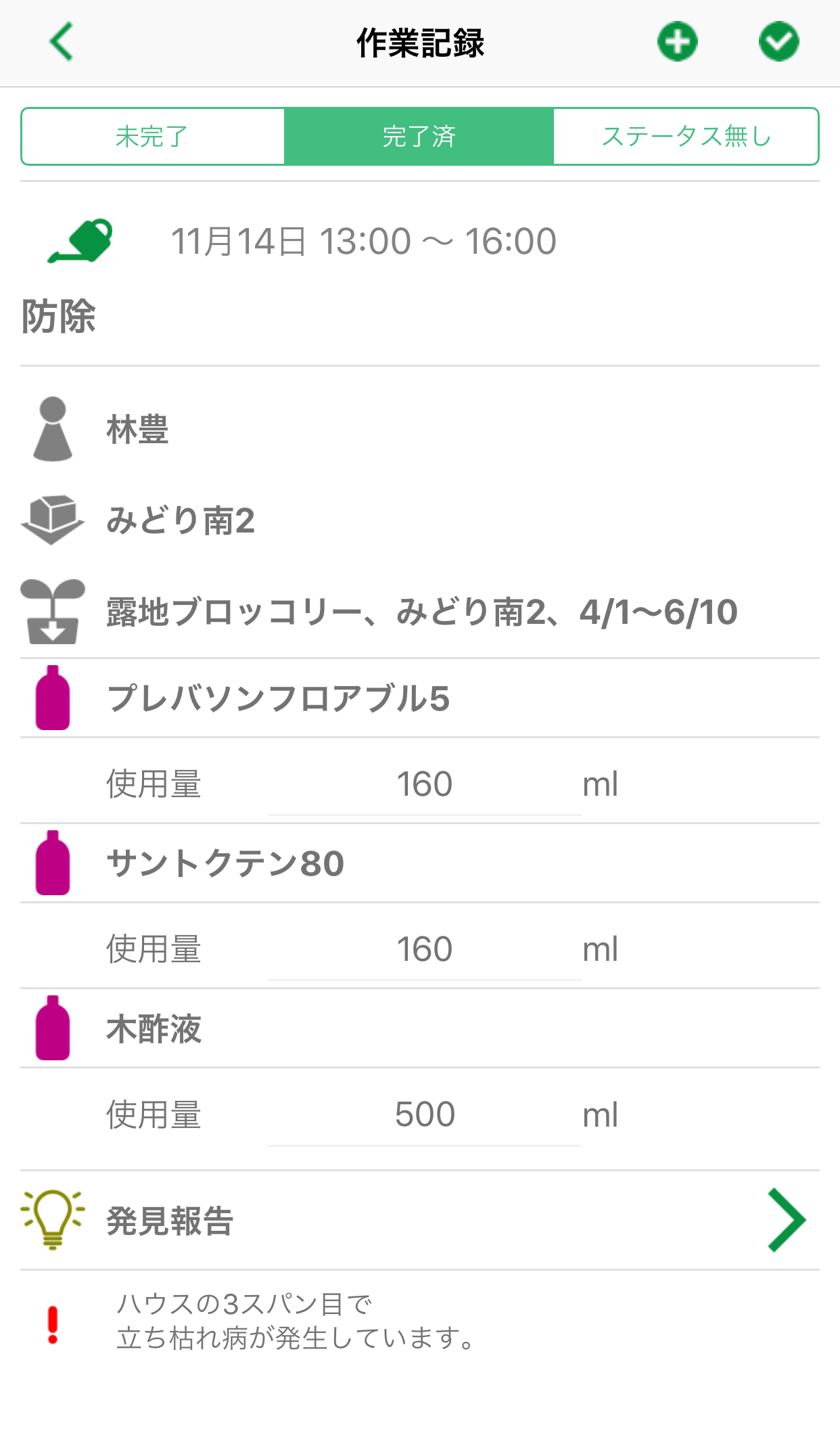
Task: Tap the green back arrow
Action: 62,42
